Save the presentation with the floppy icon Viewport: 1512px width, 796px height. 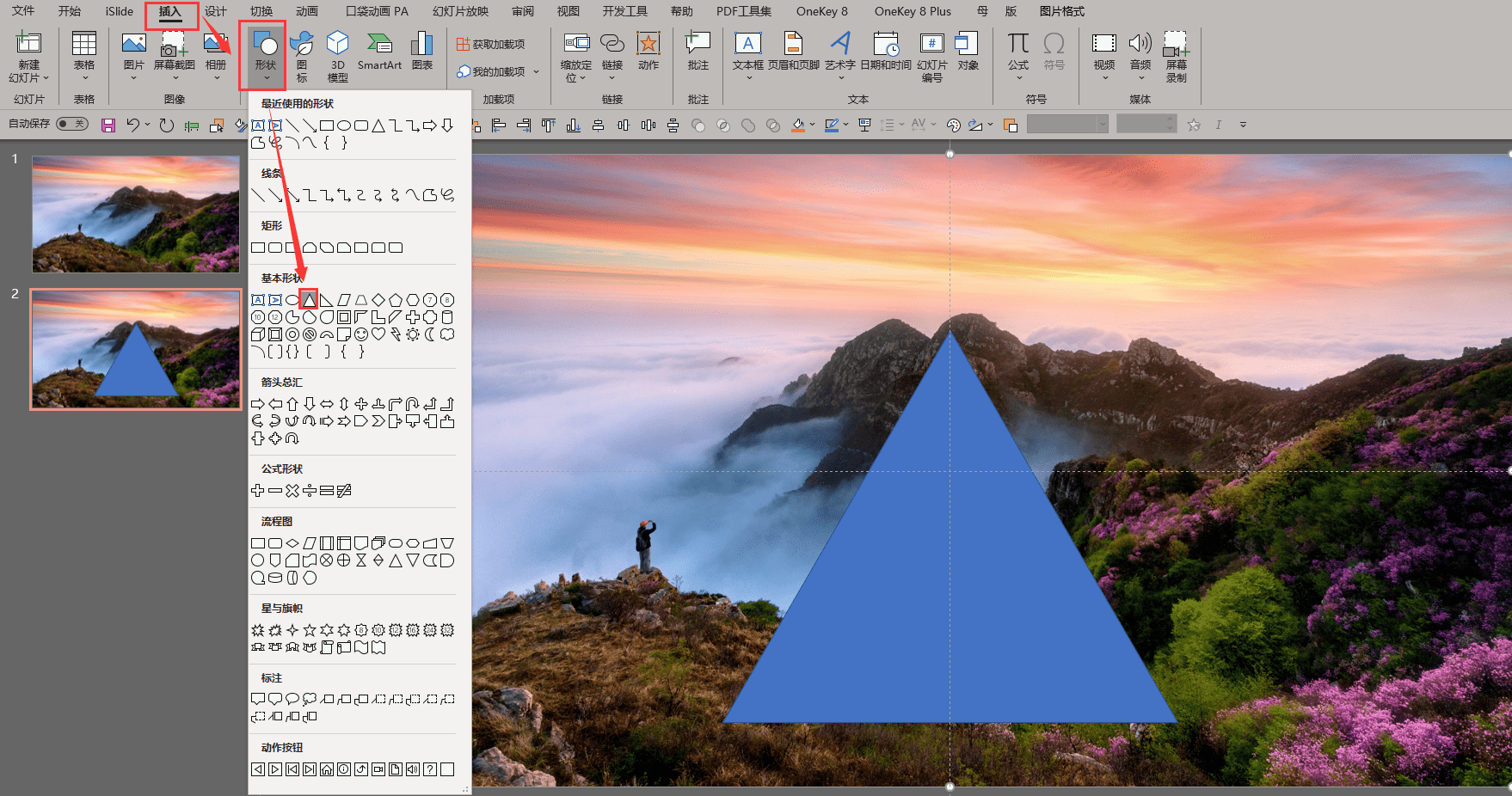click(x=108, y=126)
